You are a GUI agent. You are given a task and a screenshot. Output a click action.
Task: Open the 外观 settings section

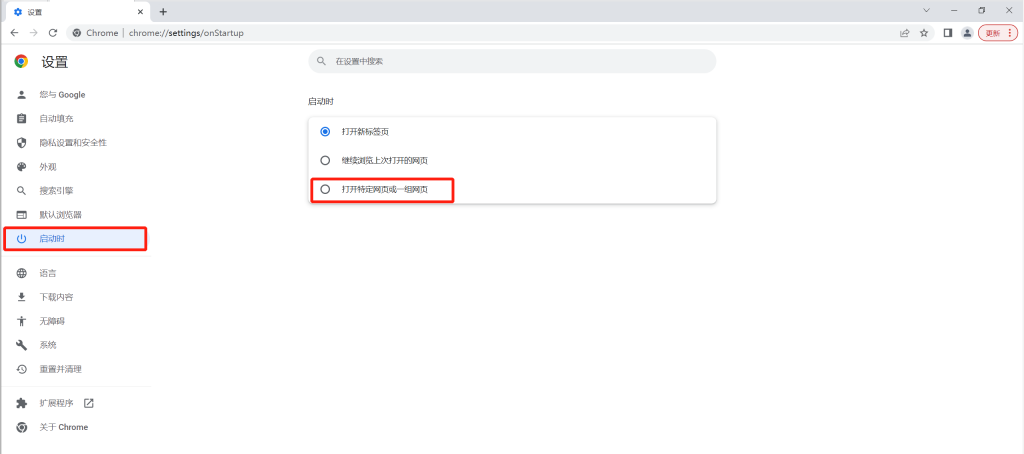[48, 167]
